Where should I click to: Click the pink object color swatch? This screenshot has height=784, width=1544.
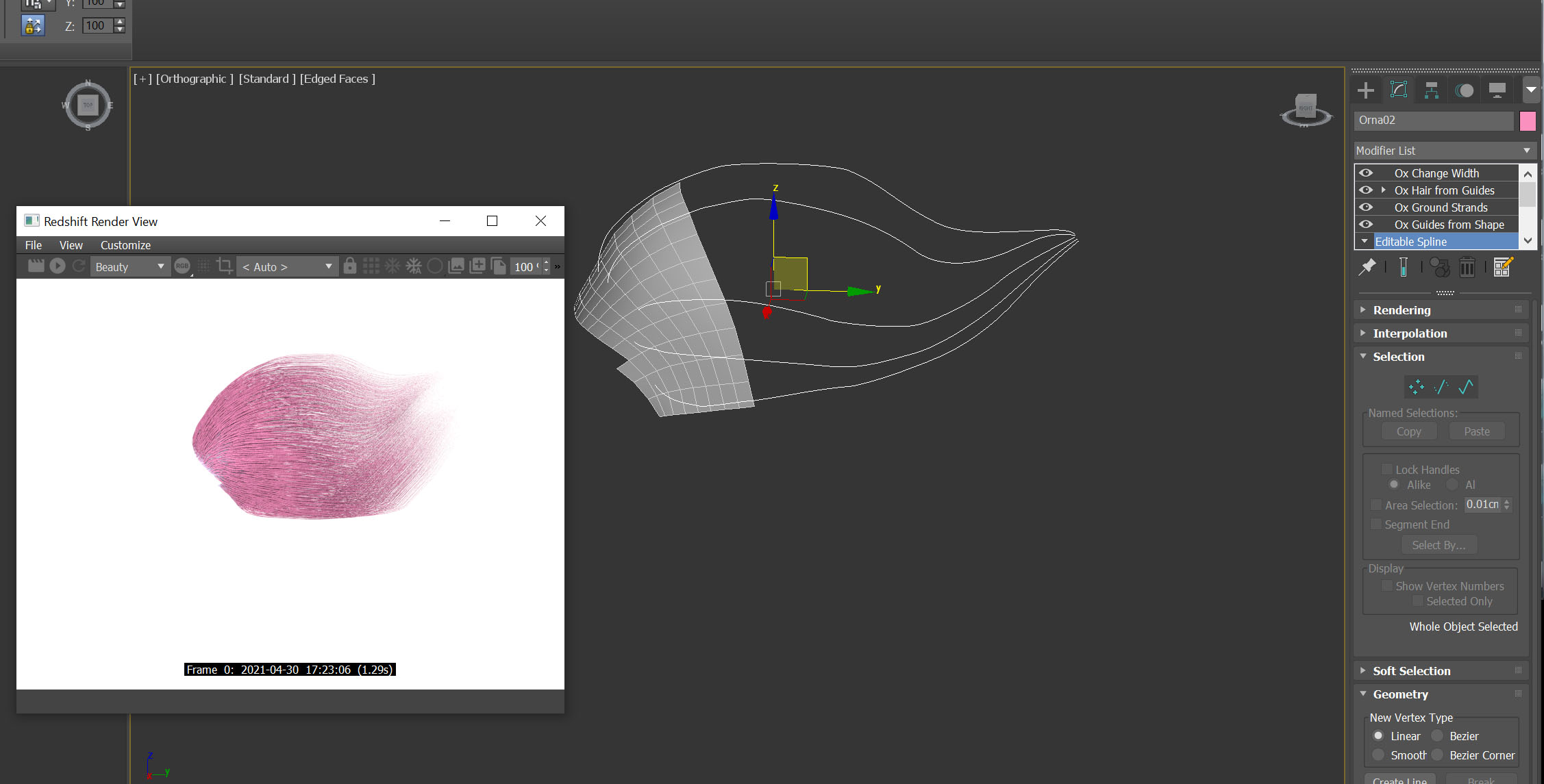(x=1528, y=121)
